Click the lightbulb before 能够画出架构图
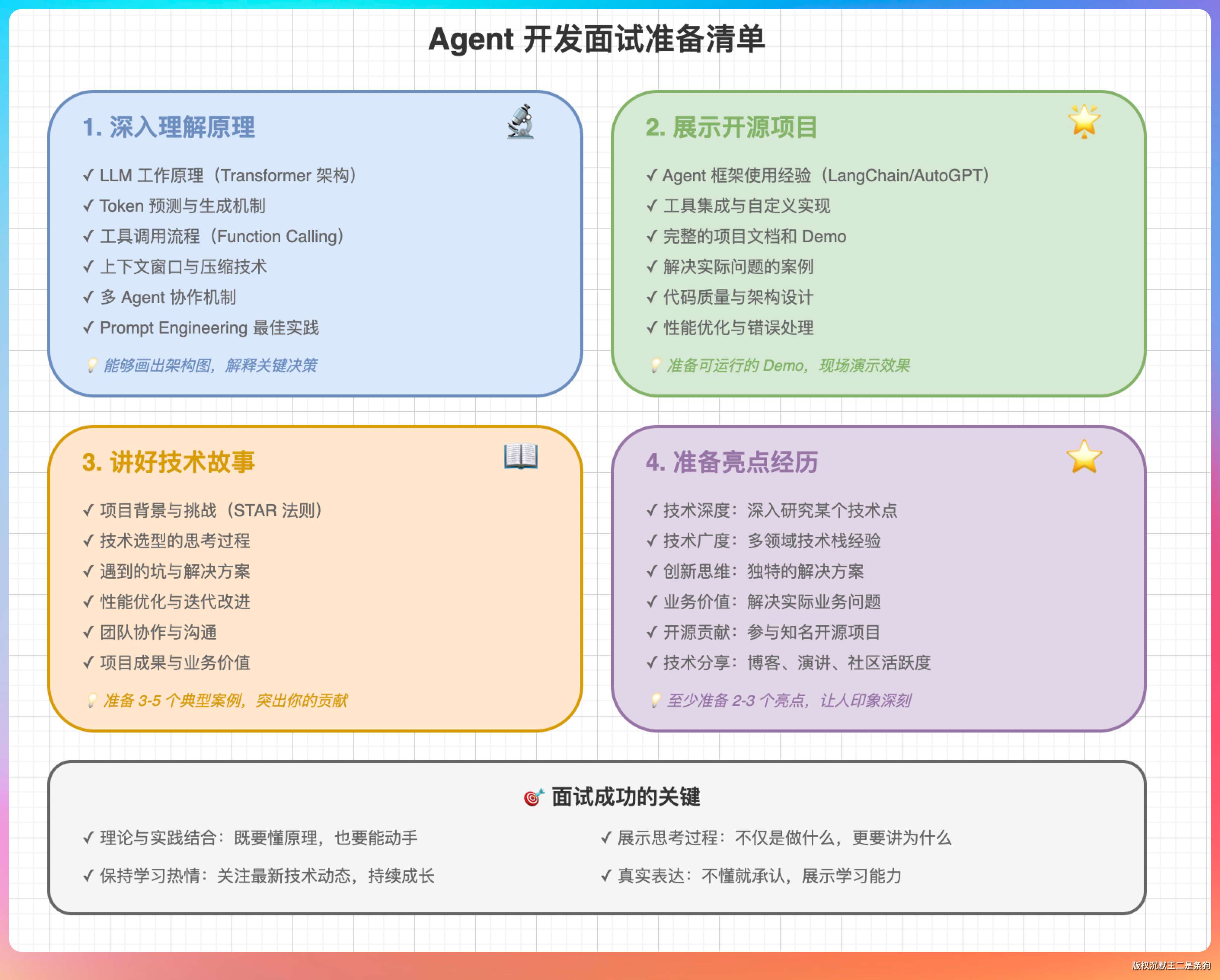 [92, 366]
